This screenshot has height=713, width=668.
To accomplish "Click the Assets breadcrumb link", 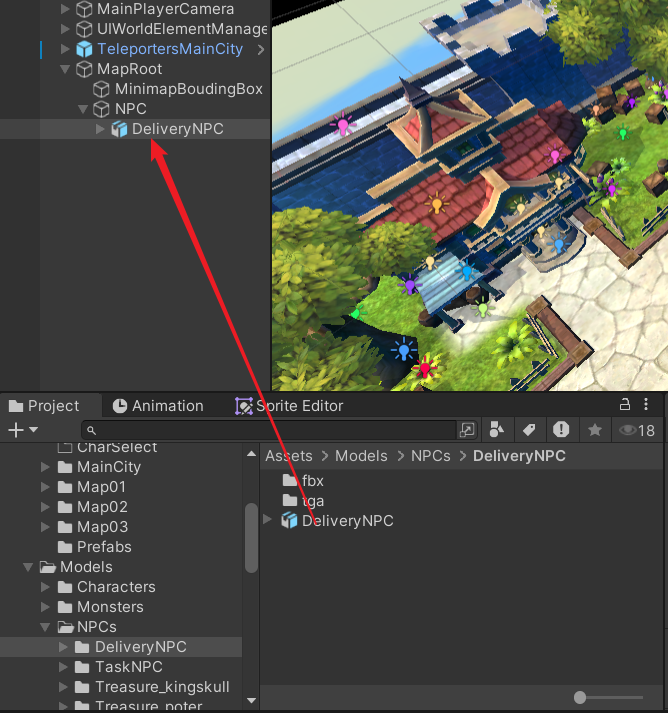I will pos(289,456).
